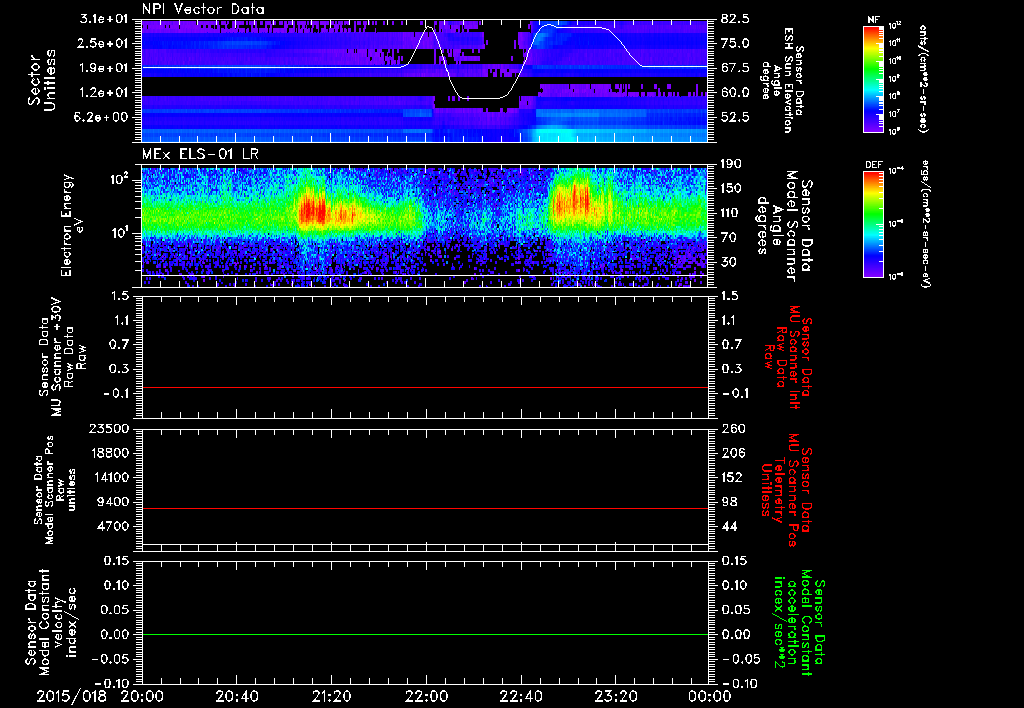
Task: Click the Electron Energy eV axis label
Action: coord(73,225)
